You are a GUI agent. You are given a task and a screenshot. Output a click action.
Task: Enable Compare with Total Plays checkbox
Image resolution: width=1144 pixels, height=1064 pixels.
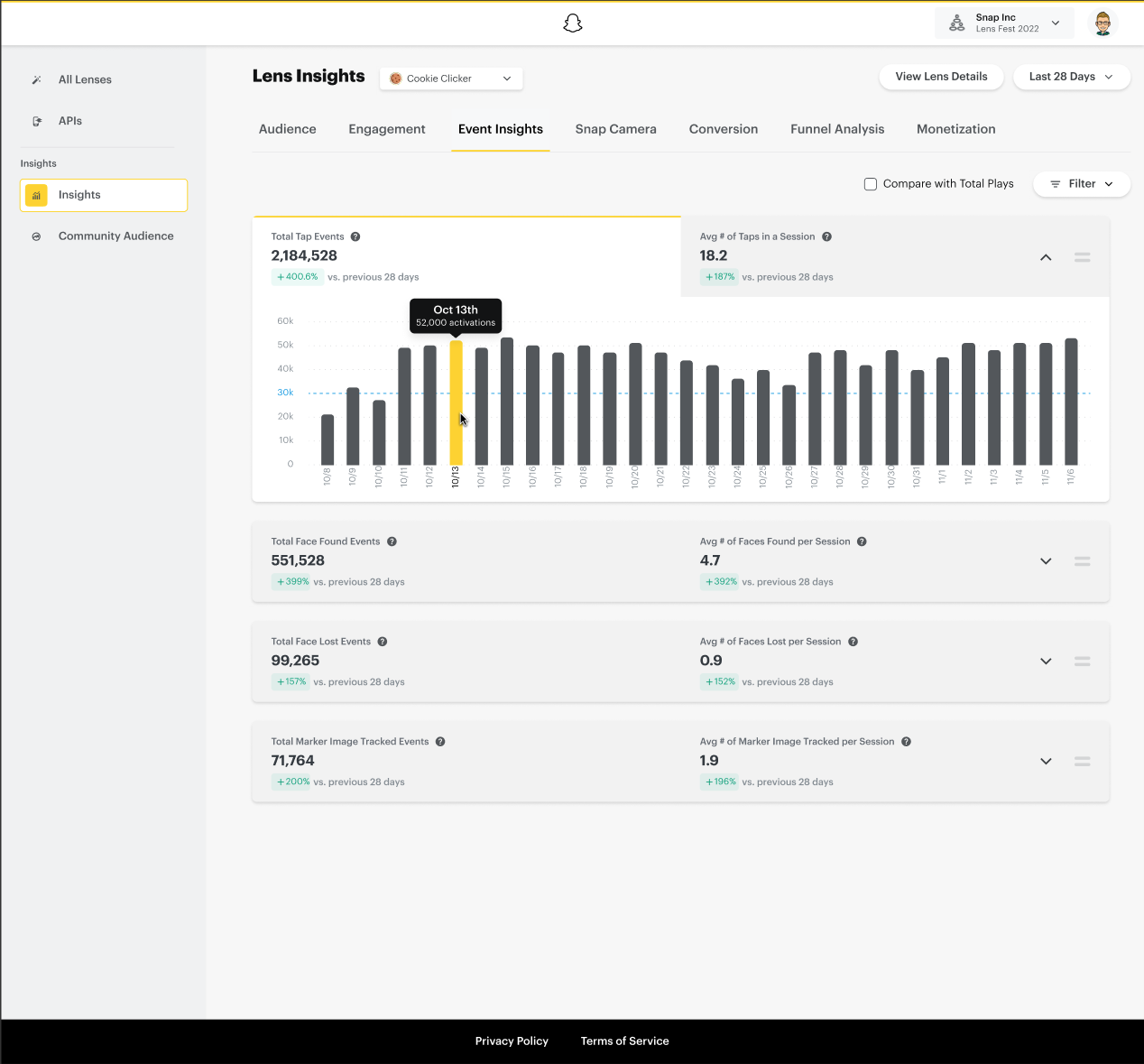click(x=871, y=184)
